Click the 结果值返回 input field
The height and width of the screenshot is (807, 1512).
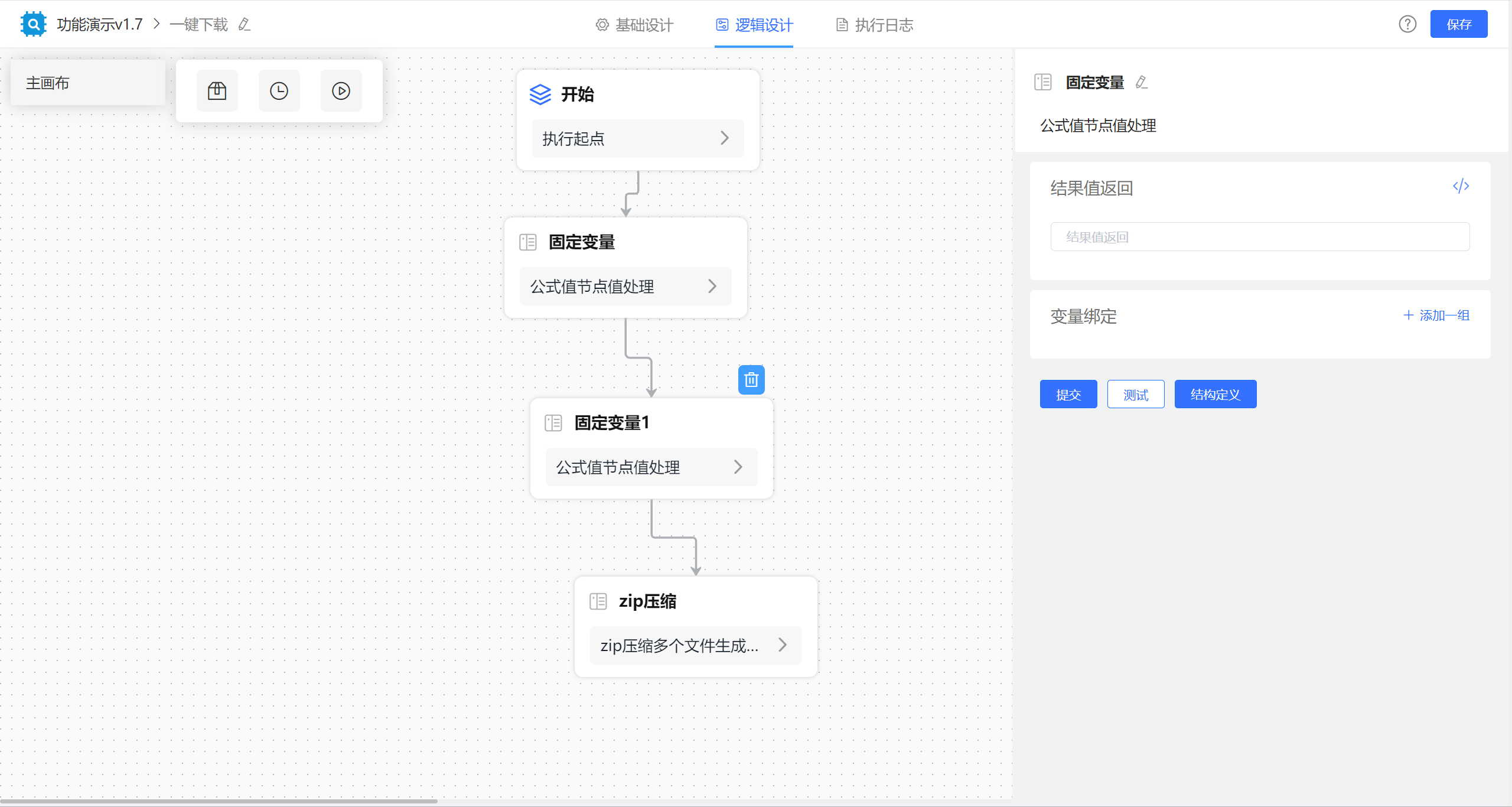pyautogui.click(x=1260, y=236)
